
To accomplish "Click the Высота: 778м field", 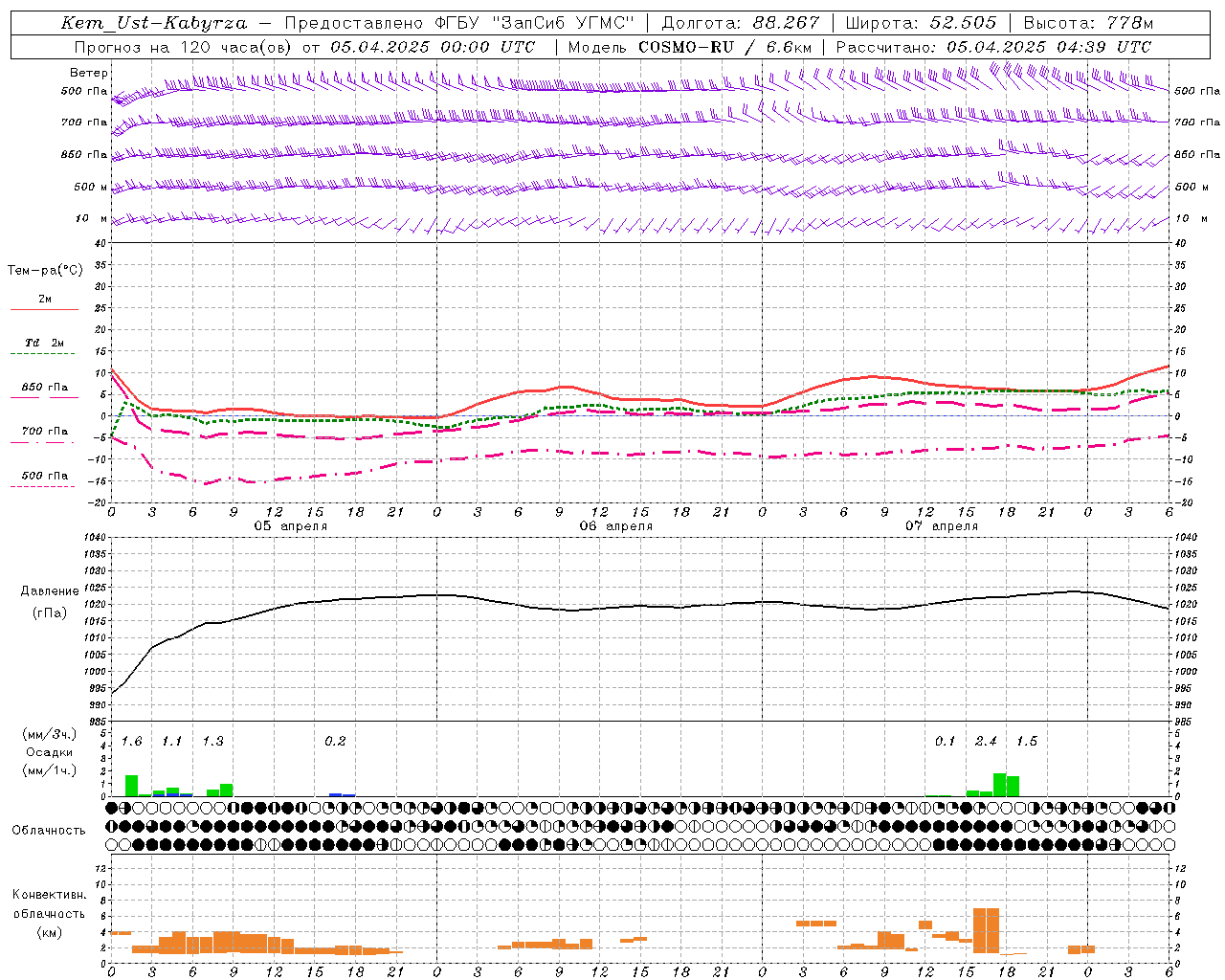I will (x=1088, y=23).
